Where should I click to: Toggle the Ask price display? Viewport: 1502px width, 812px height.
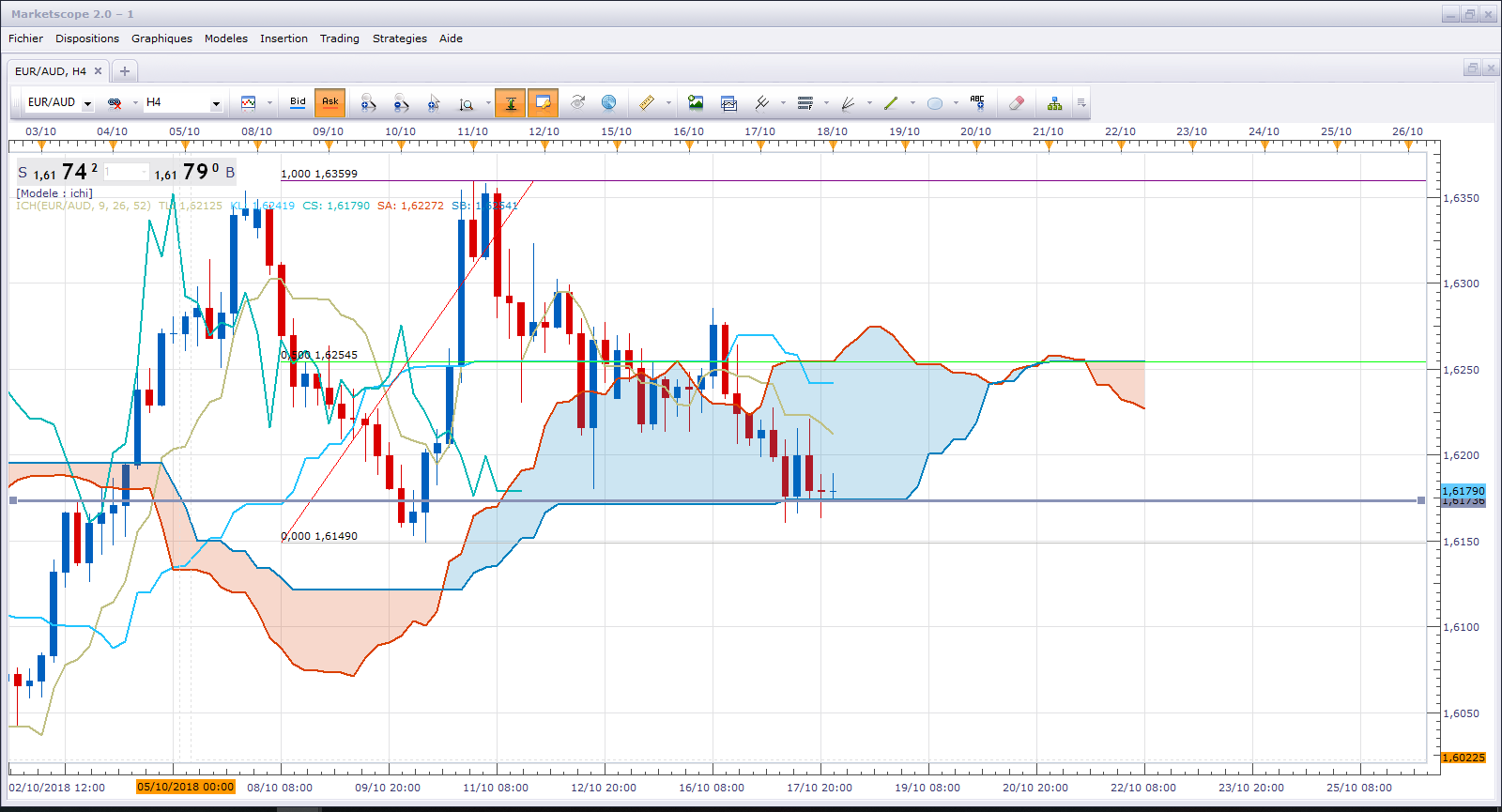(330, 102)
